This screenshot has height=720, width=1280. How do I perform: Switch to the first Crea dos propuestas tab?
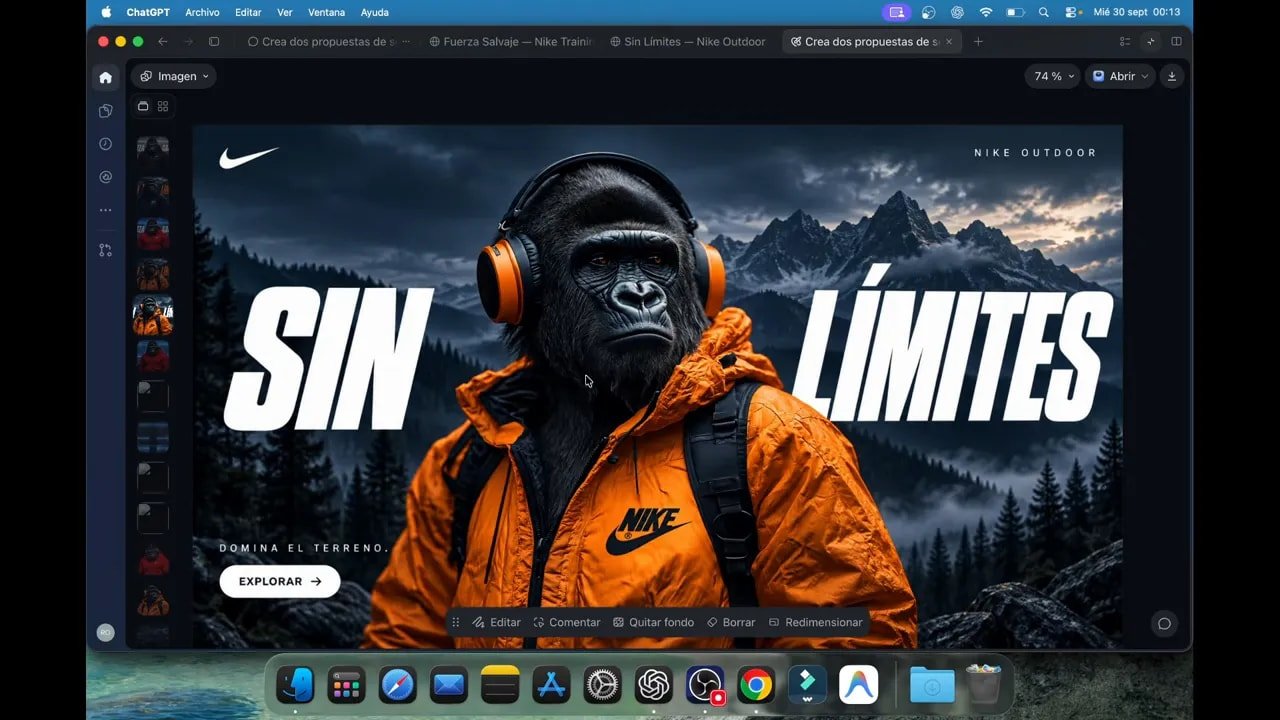pyautogui.click(x=328, y=42)
